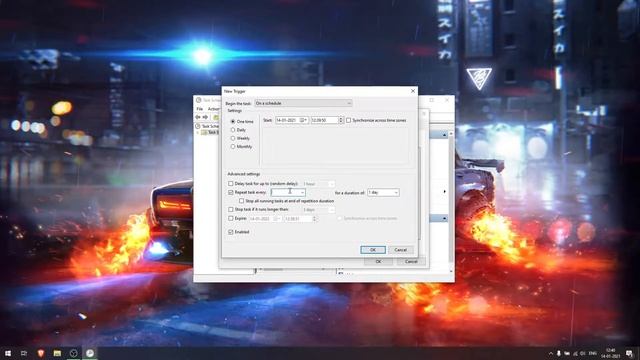Expand the Repeat task every interval dropdown
This screenshot has height=360, width=640.
[302, 192]
